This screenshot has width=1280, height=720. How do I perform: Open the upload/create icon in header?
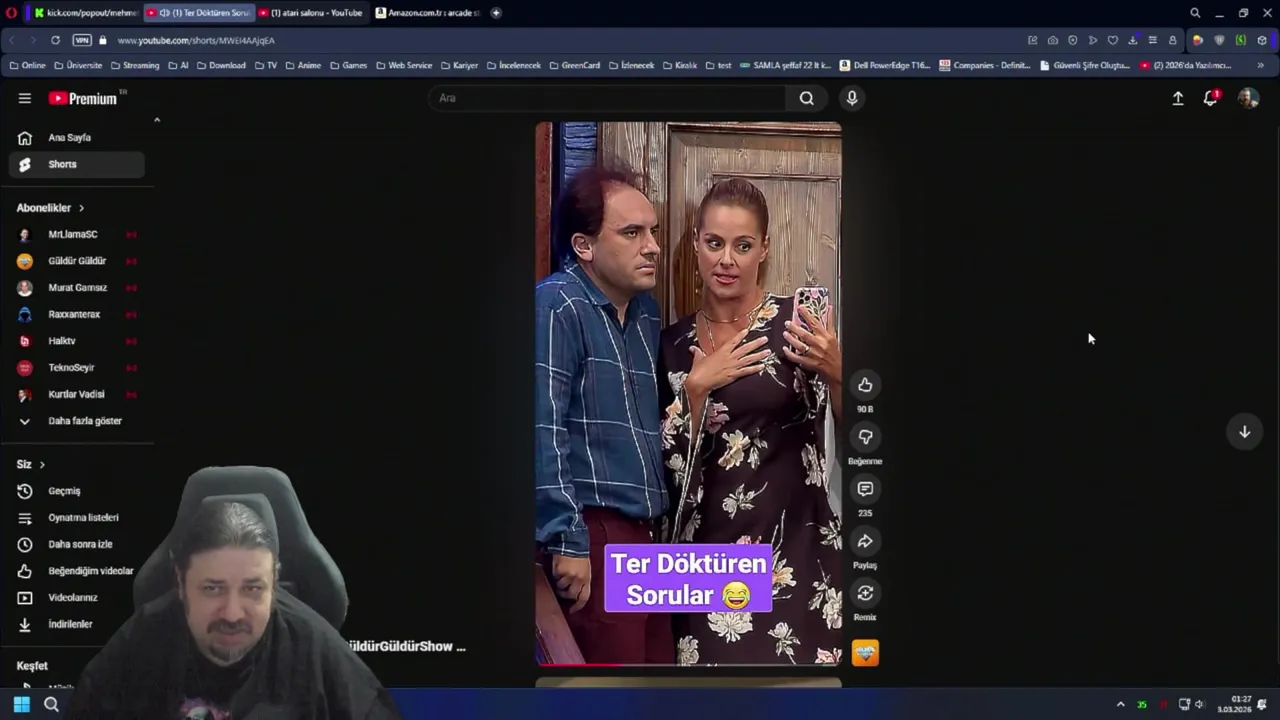1178,98
